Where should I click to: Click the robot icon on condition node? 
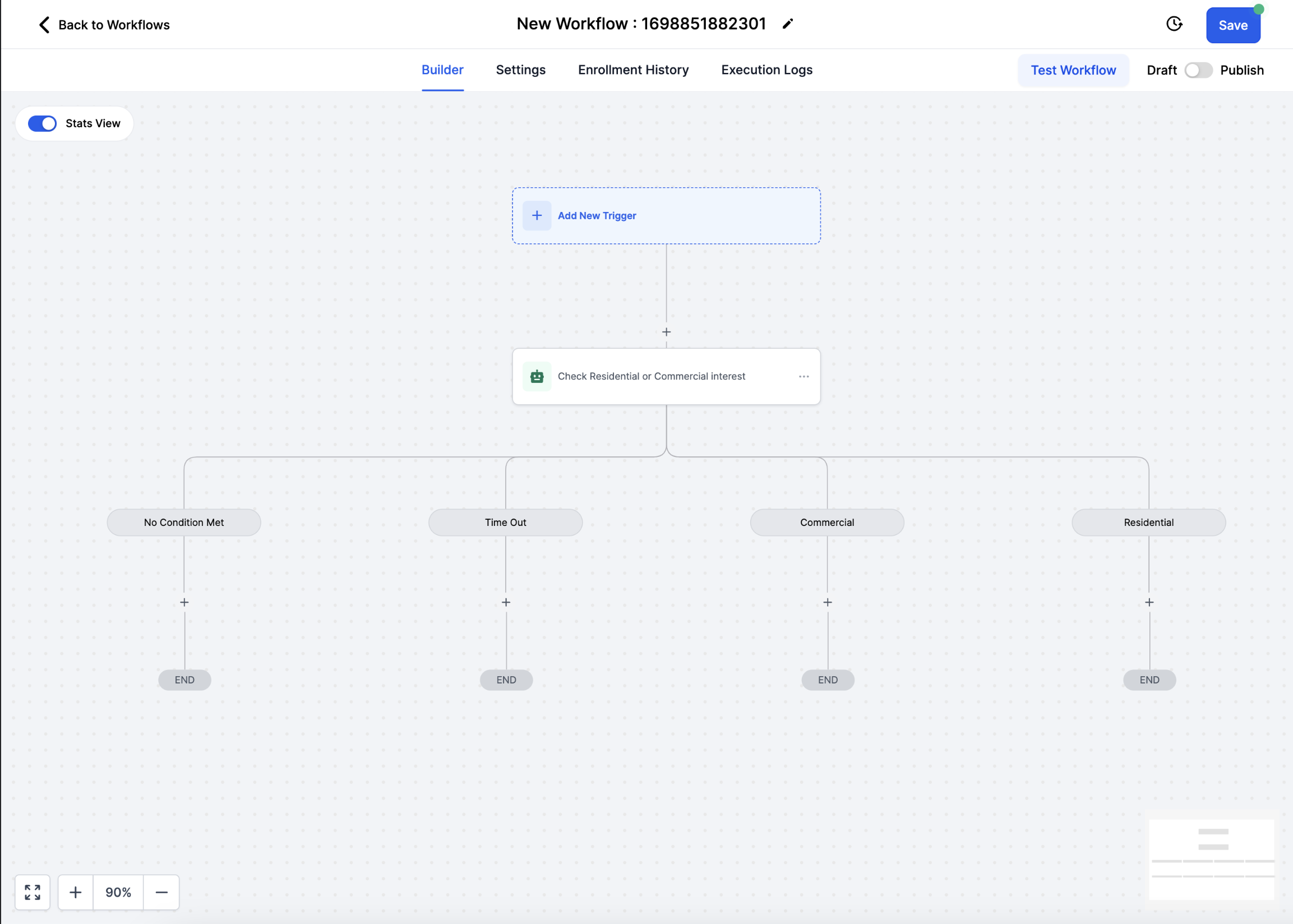click(x=537, y=376)
